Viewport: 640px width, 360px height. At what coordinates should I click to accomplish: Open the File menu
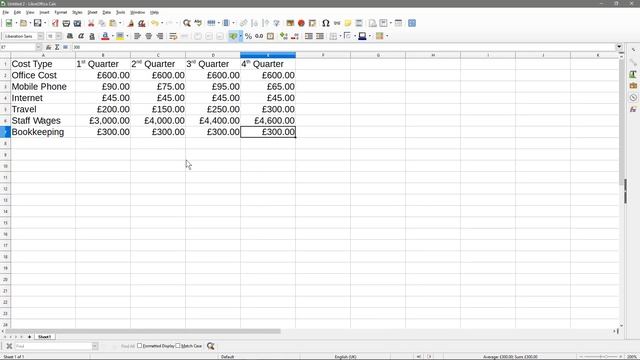[5, 13]
